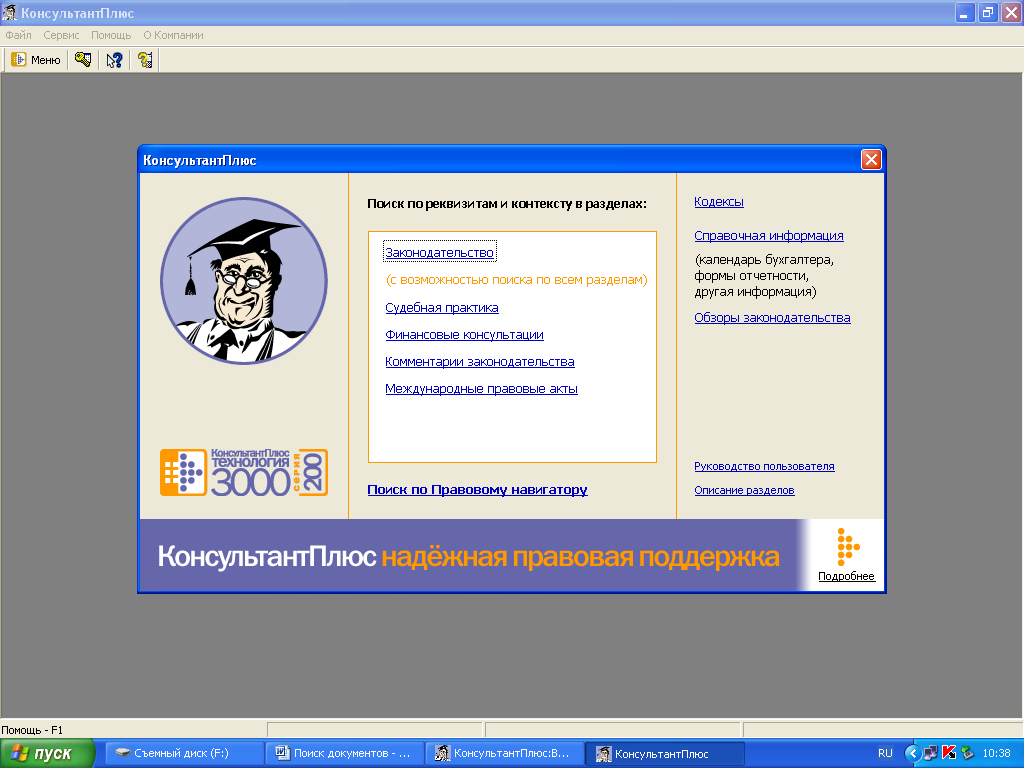Image resolution: width=1024 pixels, height=768 pixels.
Task: Click the Подробнее link
Action: pos(846,576)
